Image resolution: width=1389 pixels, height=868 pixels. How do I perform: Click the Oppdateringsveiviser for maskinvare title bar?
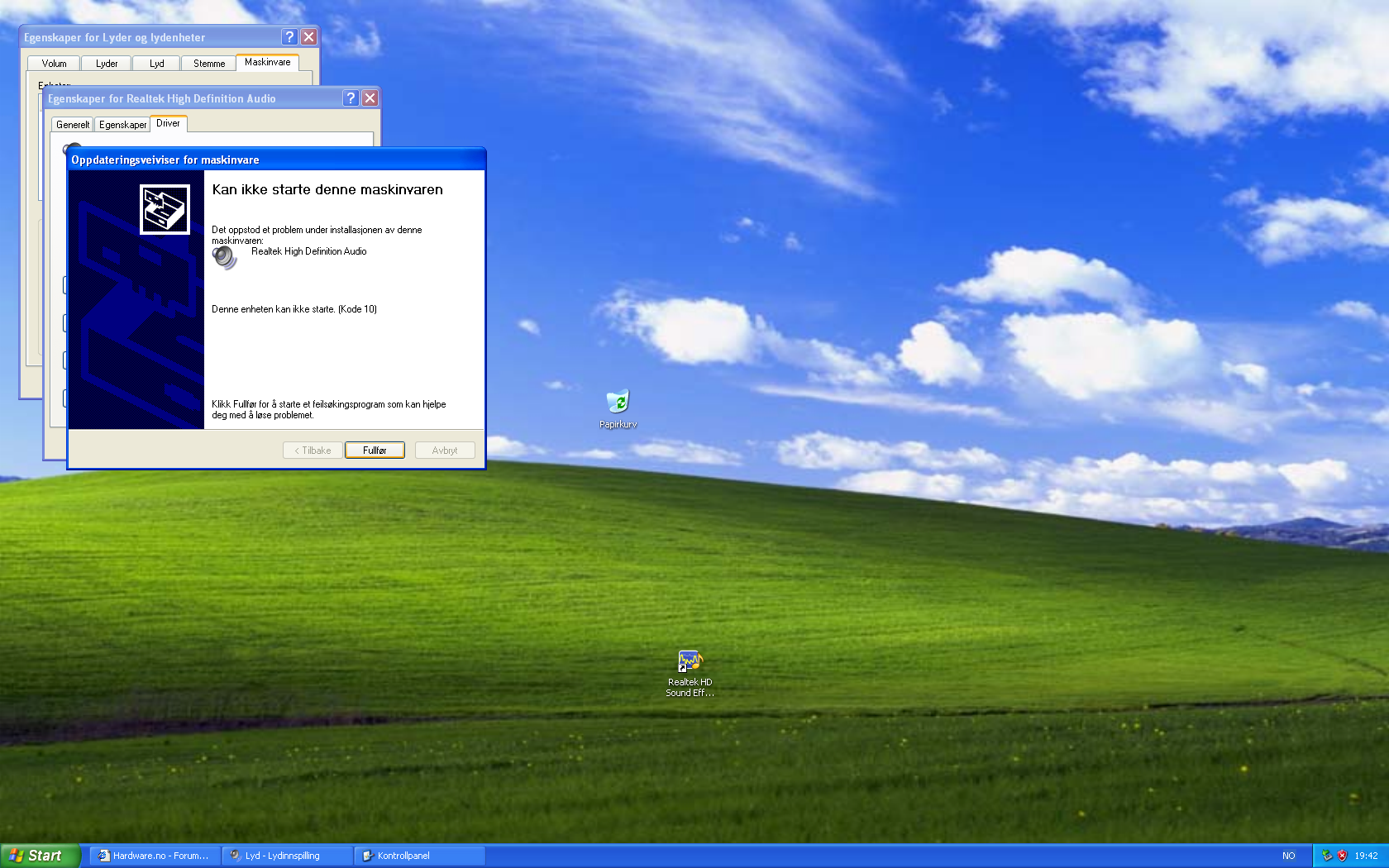click(276, 160)
